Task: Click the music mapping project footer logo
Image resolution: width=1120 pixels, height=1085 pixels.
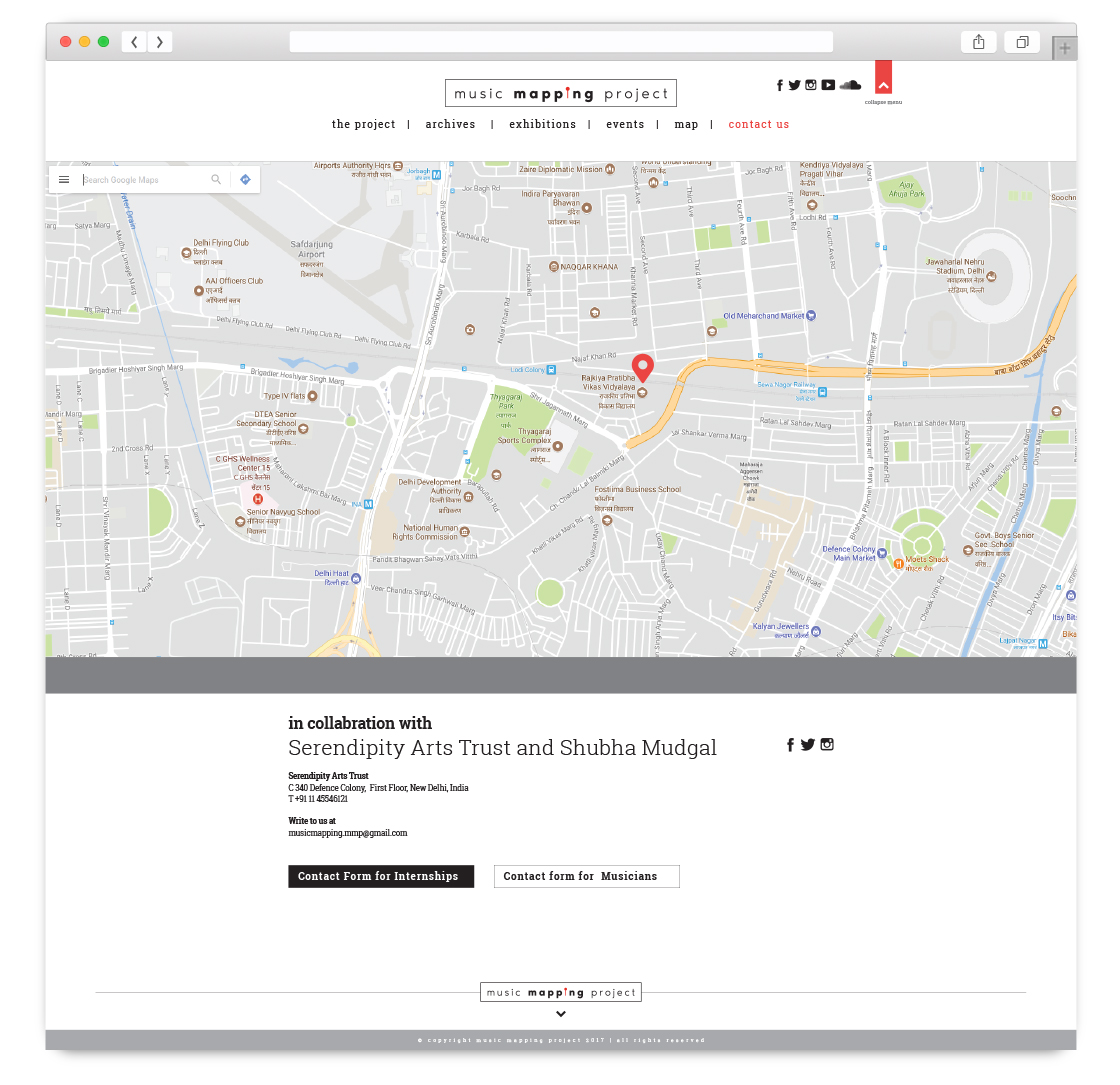Action: click(x=561, y=992)
